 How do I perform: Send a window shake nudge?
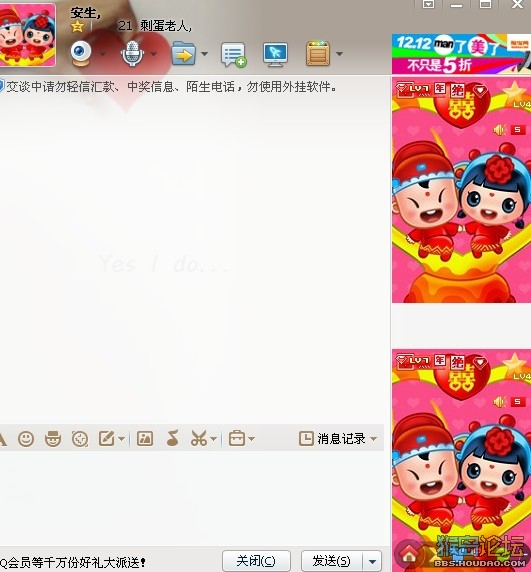pos(80,438)
